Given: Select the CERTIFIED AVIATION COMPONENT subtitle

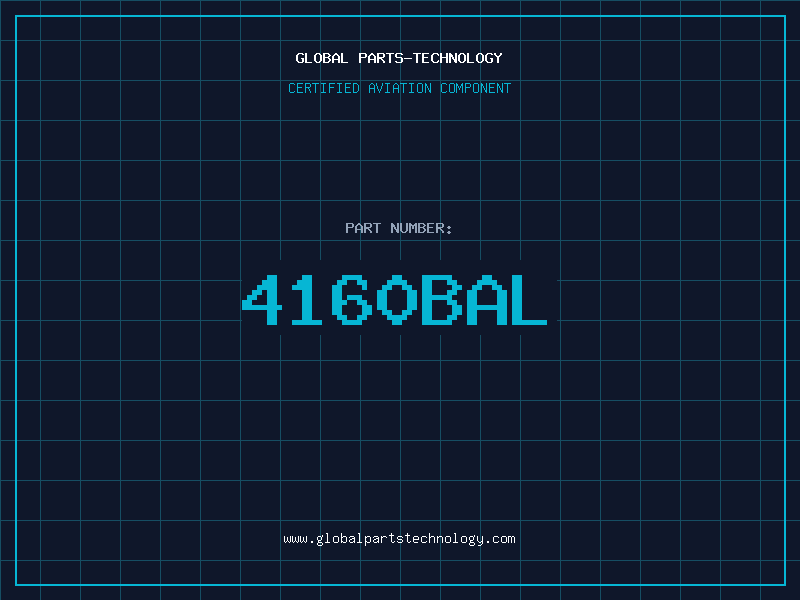Looking at the screenshot, I should 399,88.
